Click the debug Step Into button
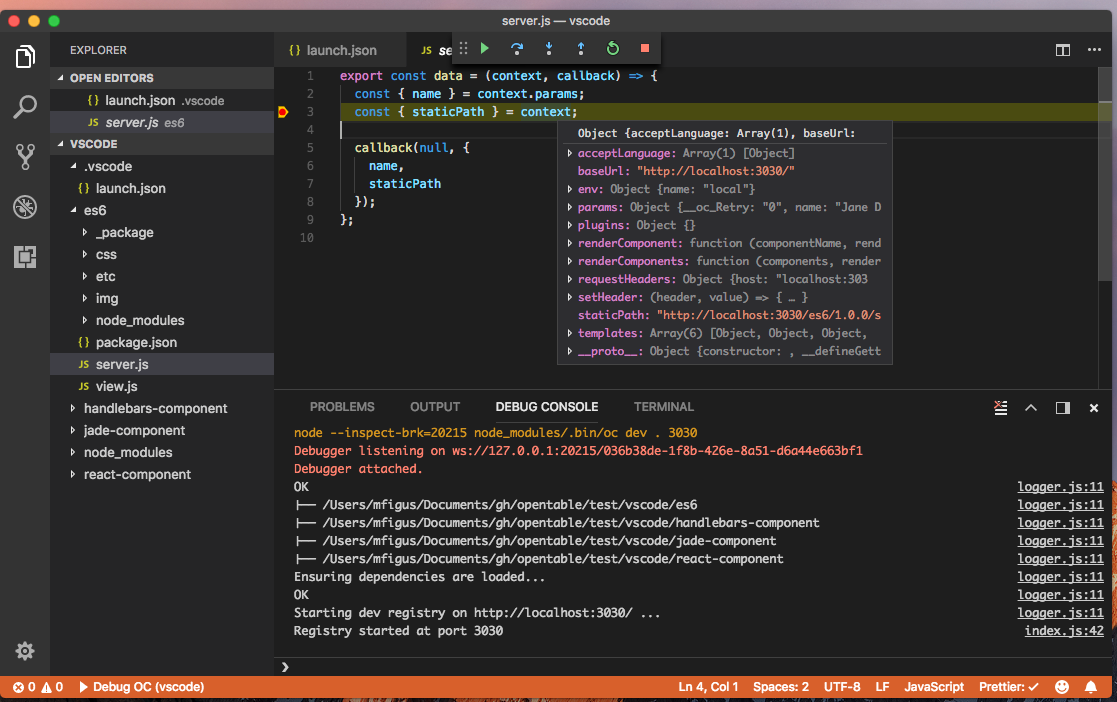The width and height of the screenshot is (1117, 702). point(549,48)
